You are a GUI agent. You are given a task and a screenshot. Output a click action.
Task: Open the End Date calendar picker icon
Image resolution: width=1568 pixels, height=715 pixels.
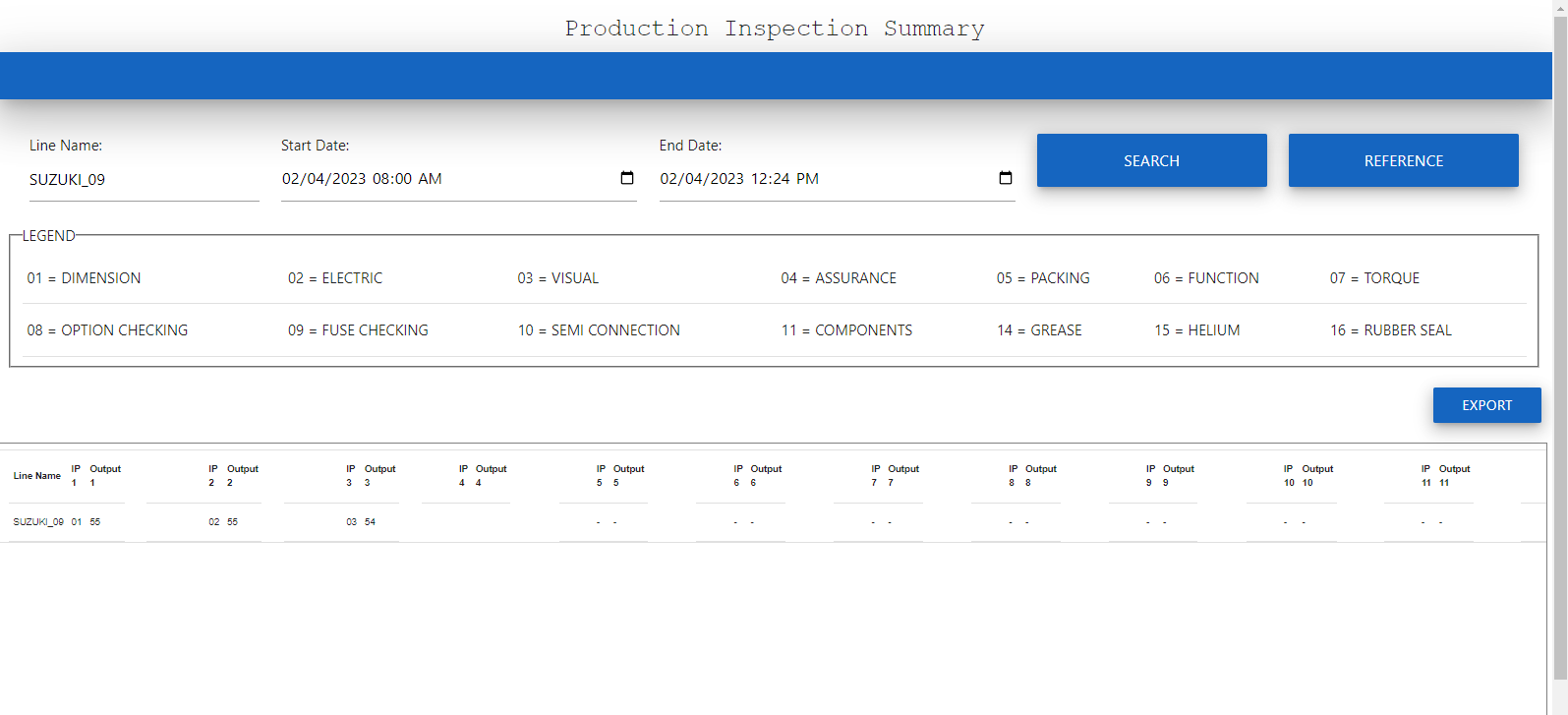pyautogui.click(x=1005, y=178)
